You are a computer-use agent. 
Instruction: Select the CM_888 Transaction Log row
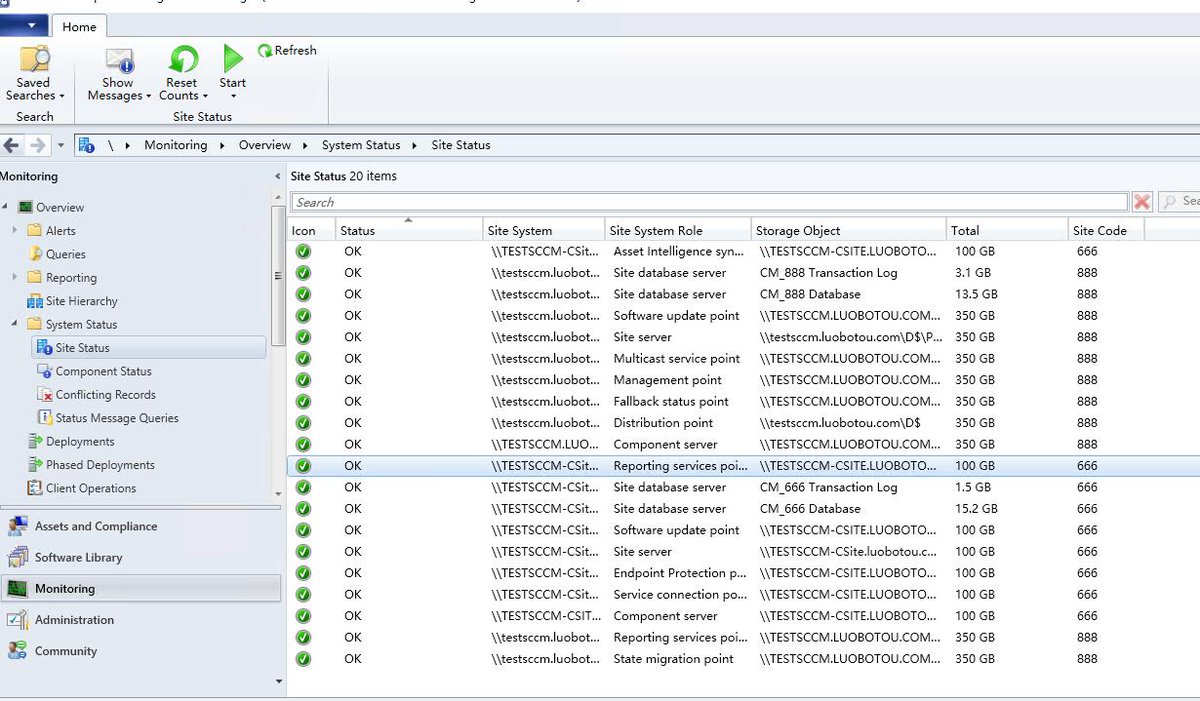pos(743,273)
